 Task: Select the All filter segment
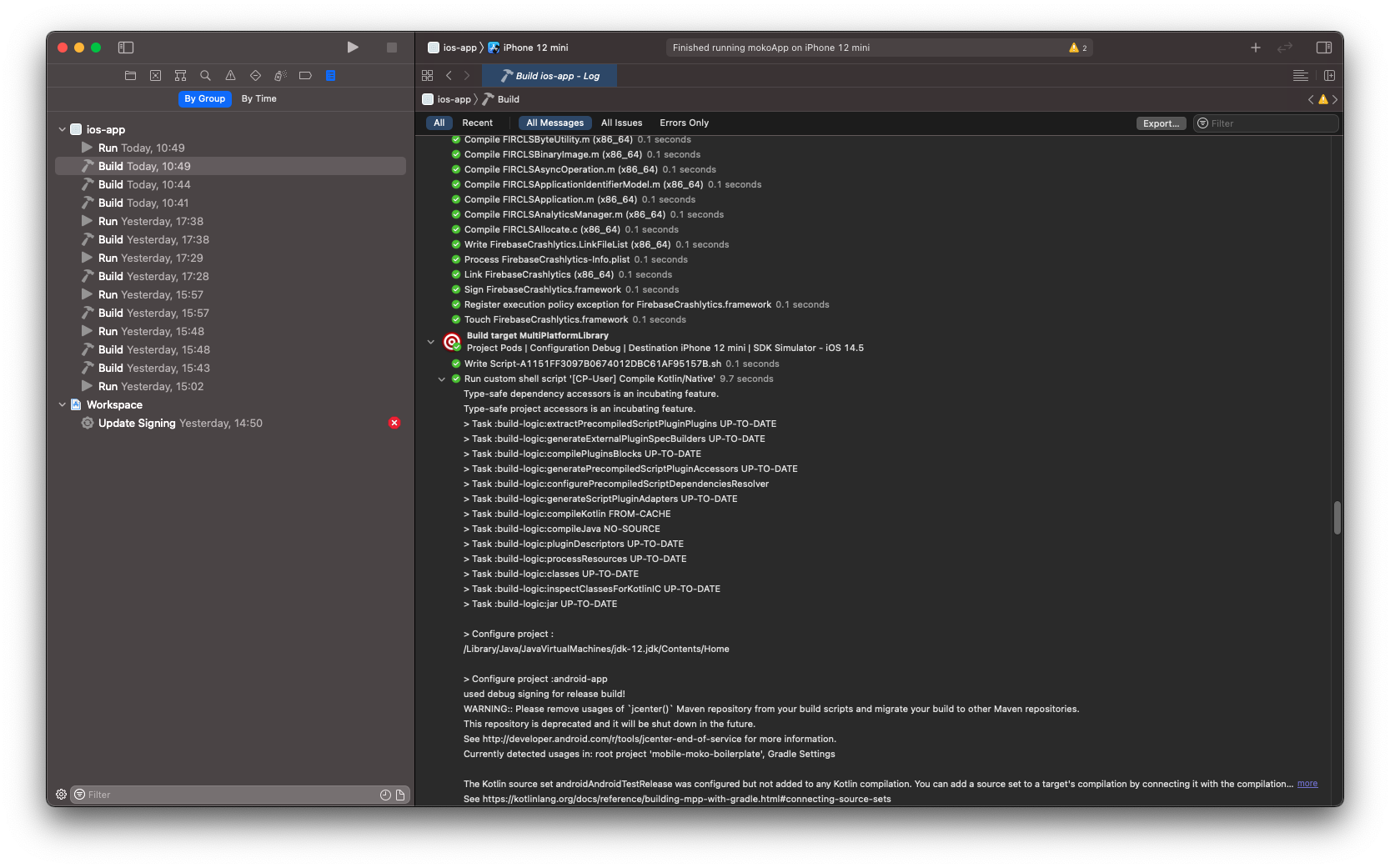pos(439,123)
